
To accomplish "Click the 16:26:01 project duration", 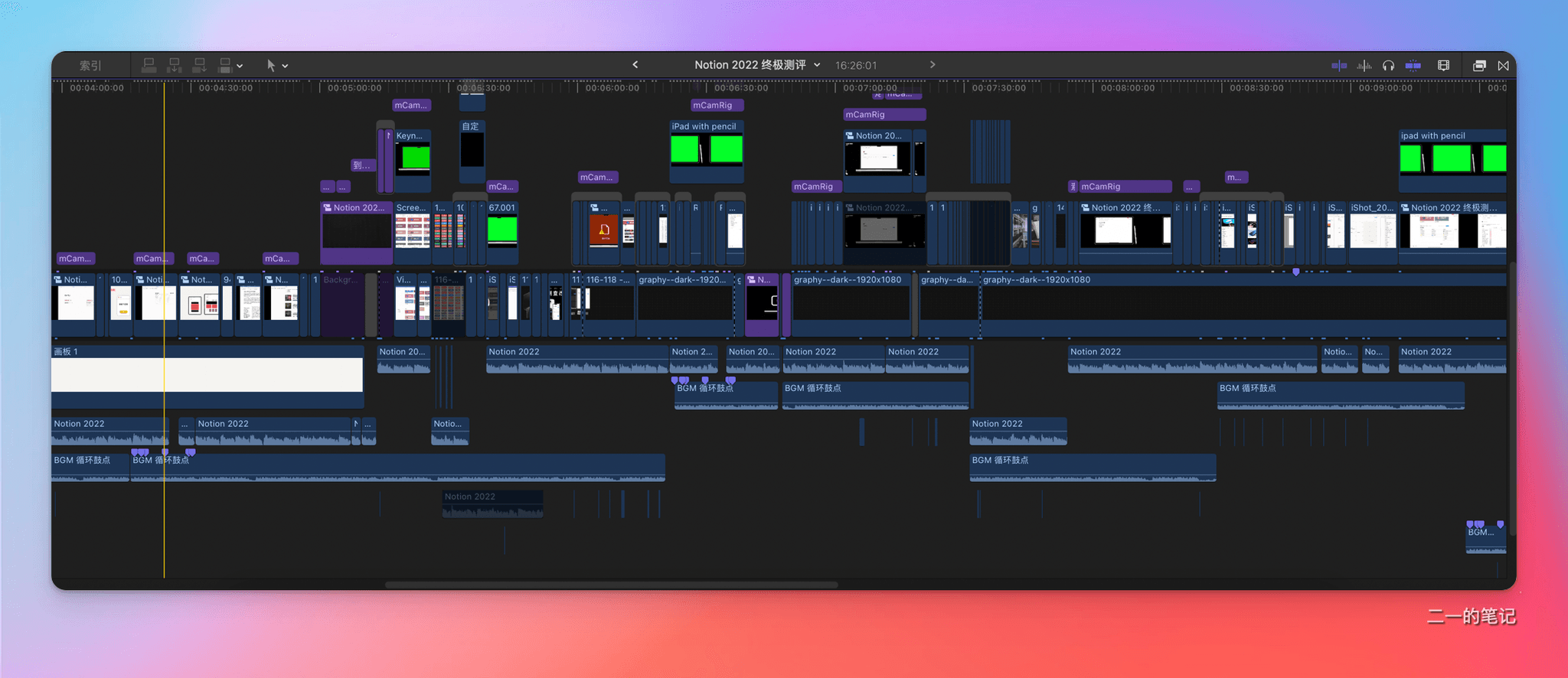I will click(856, 66).
